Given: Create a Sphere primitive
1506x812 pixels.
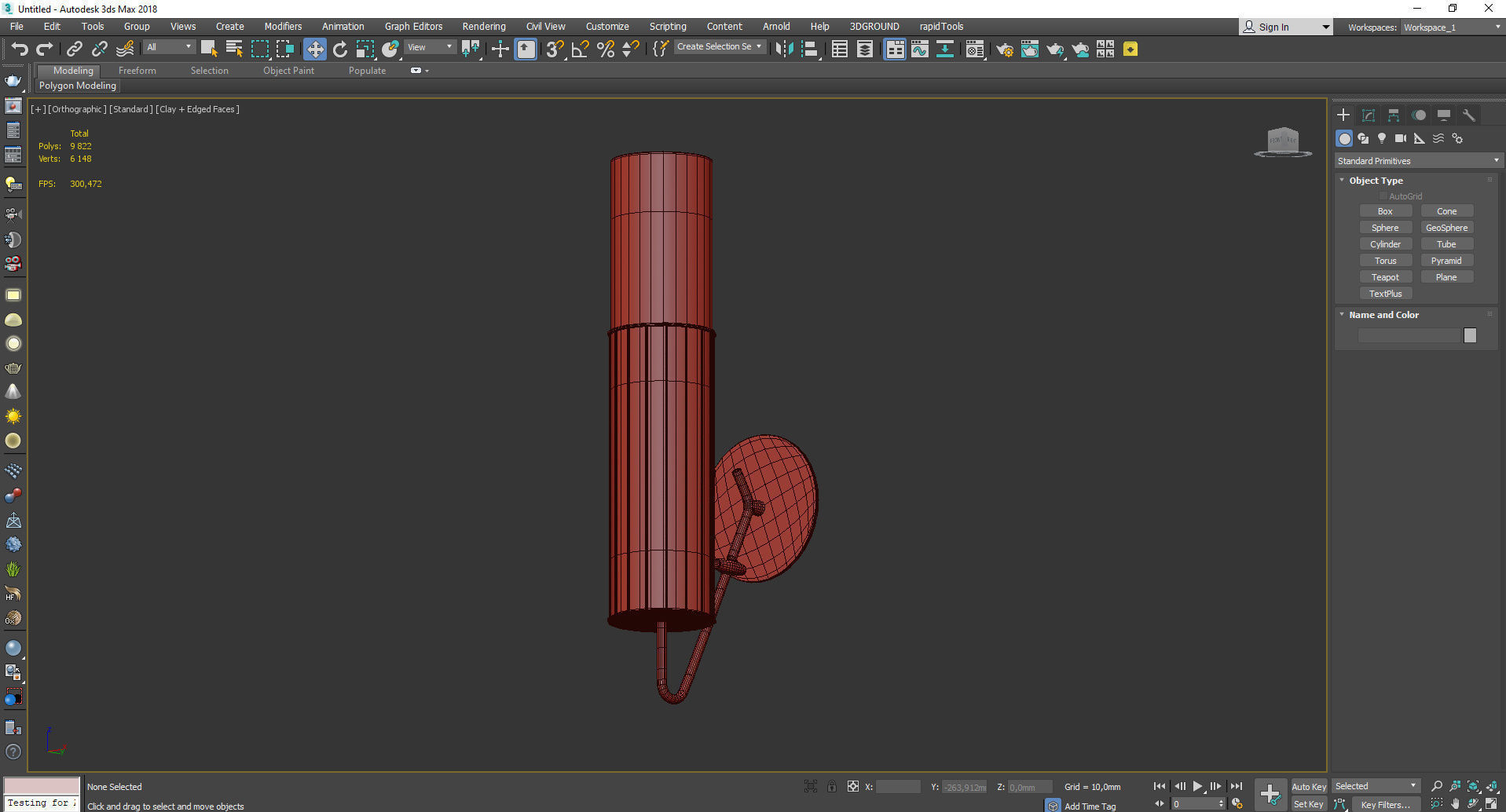Looking at the screenshot, I should pos(1385,228).
